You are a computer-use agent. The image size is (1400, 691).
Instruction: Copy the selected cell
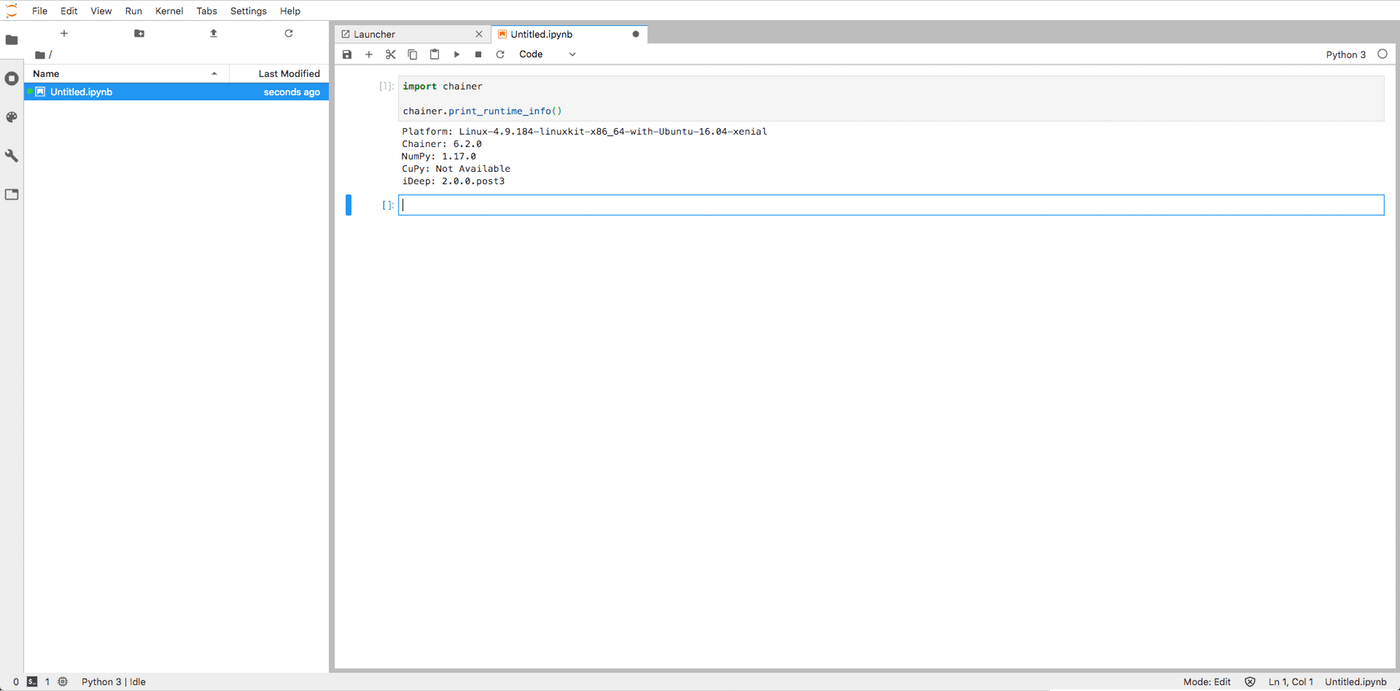coord(412,54)
